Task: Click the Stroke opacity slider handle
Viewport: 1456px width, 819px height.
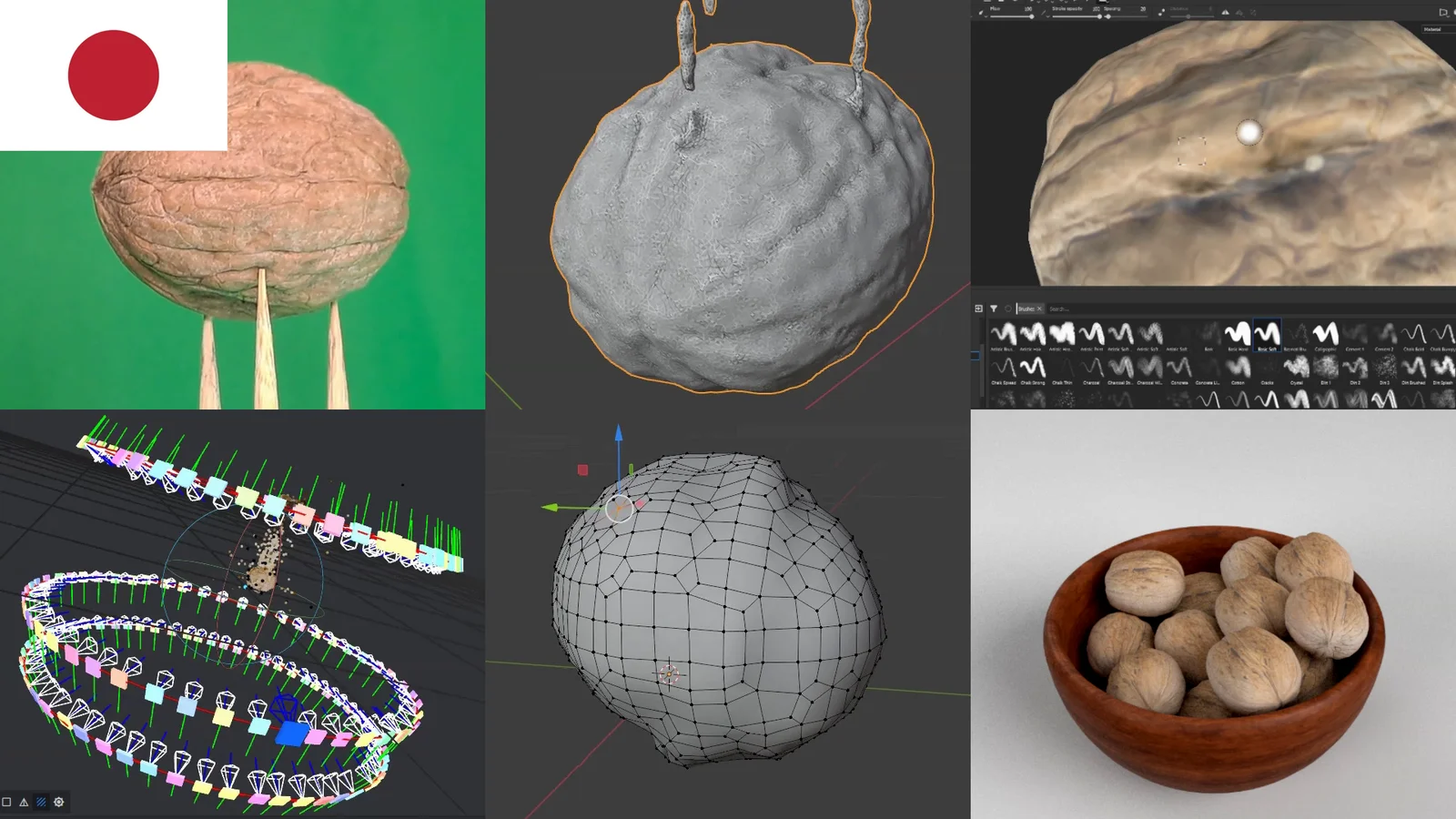Action: coord(1100,16)
